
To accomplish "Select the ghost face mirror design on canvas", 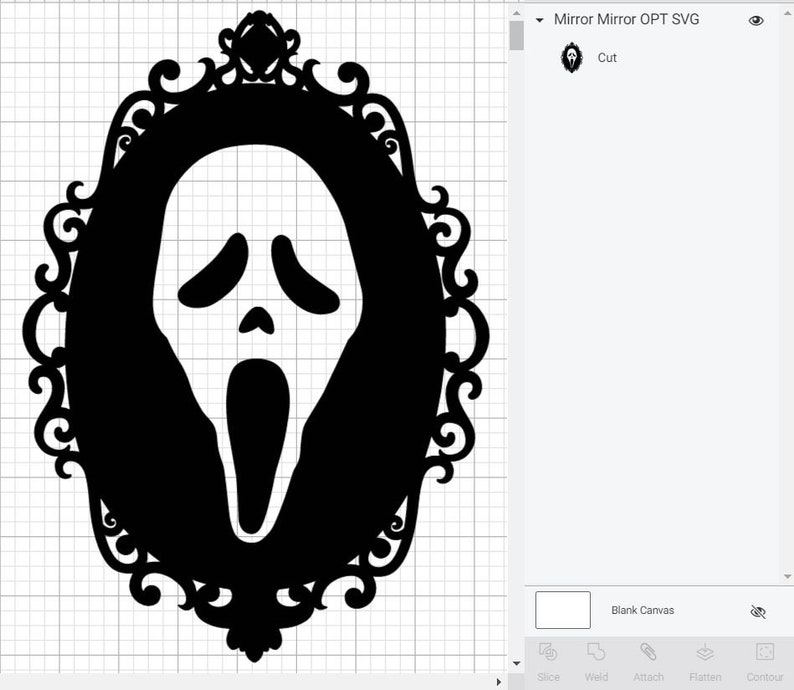I will point(255,336).
